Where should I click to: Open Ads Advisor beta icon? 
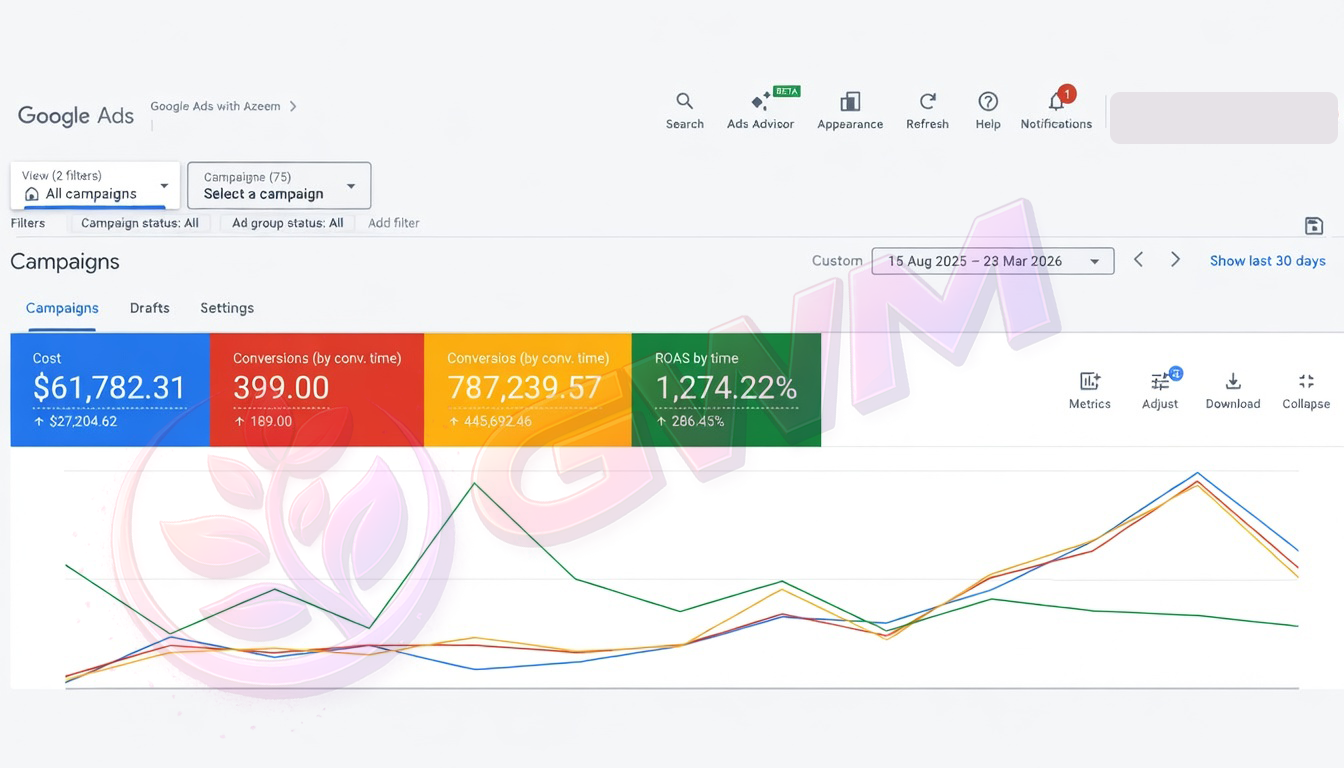(x=760, y=102)
